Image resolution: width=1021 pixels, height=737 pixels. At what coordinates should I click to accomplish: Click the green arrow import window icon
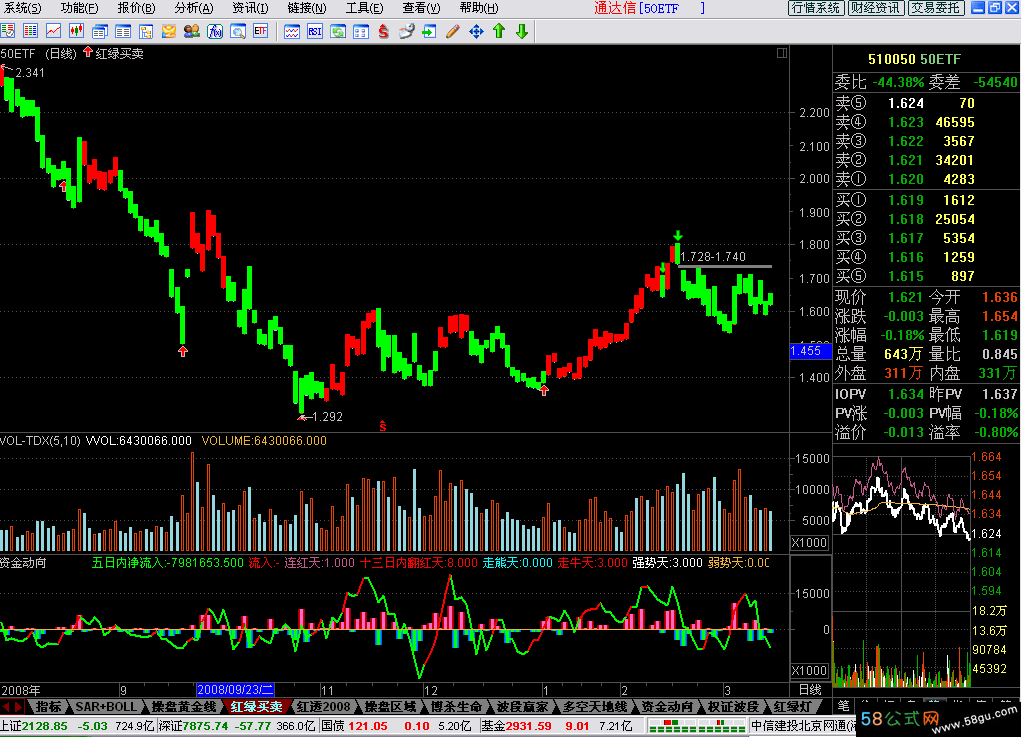click(429, 31)
